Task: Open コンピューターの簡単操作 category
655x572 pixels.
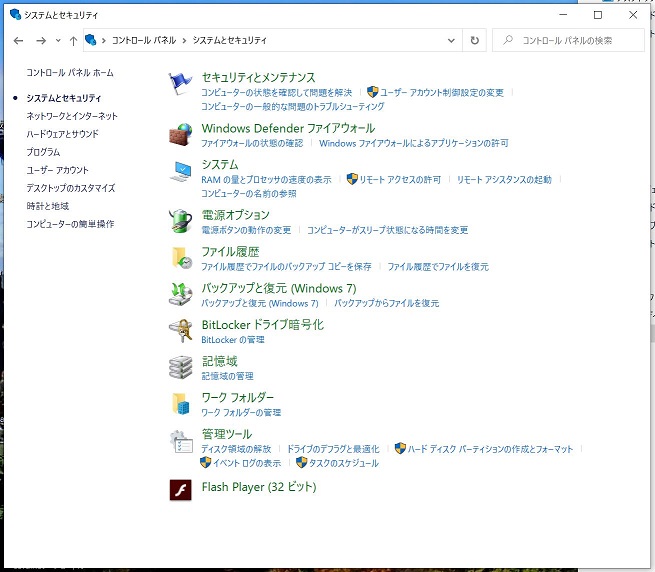Action: tap(70, 224)
